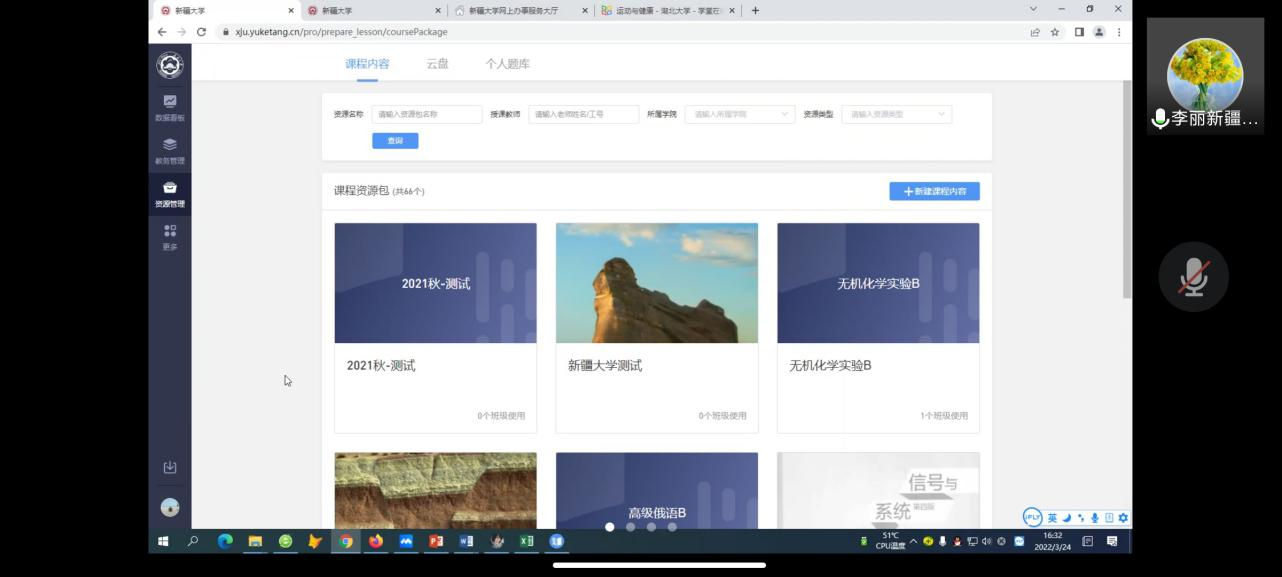Click the 新建课程内容 button
Screen dimensions: 1282x577
(x=934, y=191)
